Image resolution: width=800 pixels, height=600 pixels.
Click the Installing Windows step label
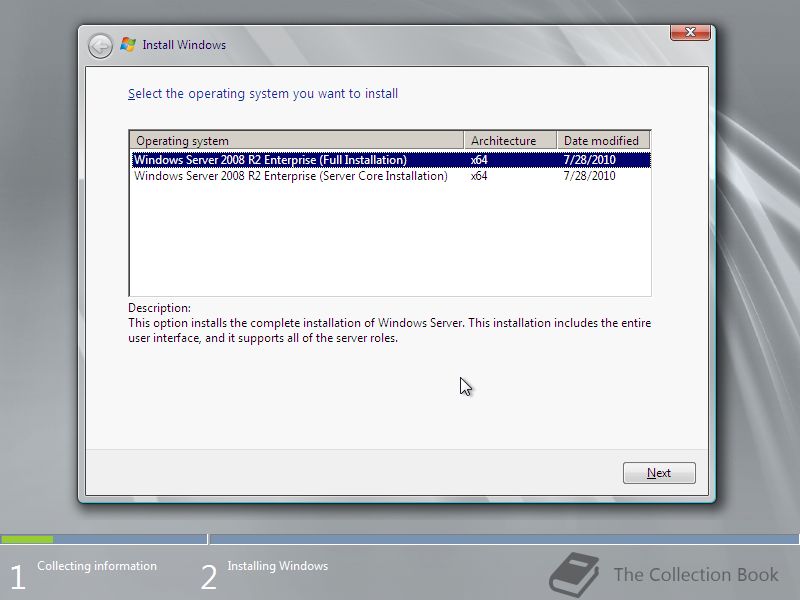tap(278, 566)
